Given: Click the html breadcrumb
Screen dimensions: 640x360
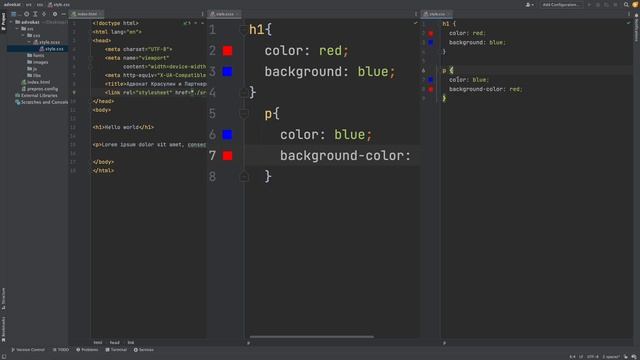Looking at the screenshot, I should 98,343.
